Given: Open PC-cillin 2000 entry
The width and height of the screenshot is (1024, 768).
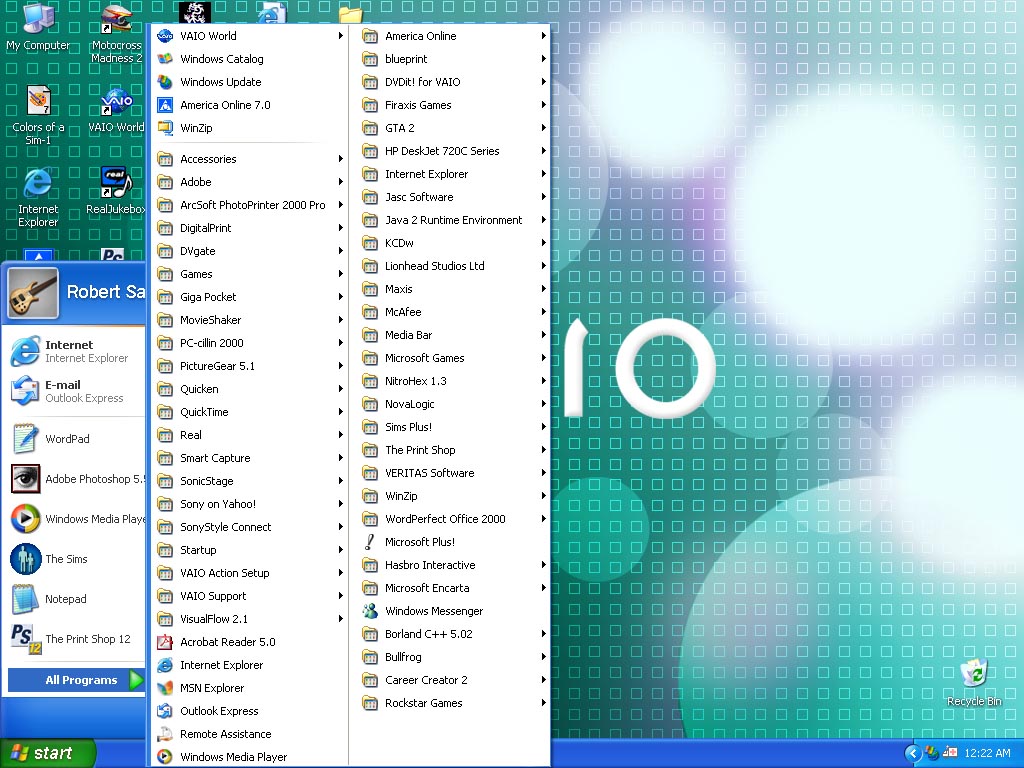Looking at the screenshot, I should [249, 343].
